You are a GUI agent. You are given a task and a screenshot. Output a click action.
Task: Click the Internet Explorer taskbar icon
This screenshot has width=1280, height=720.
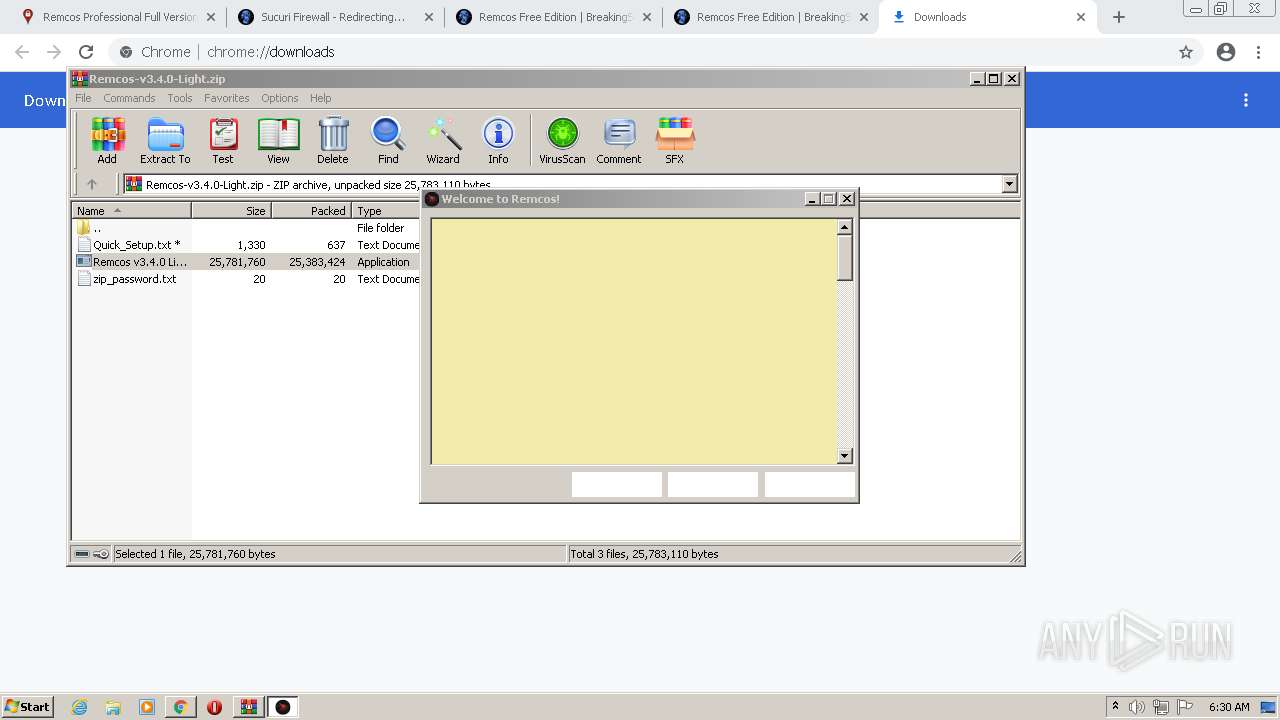[x=80, y=707]
